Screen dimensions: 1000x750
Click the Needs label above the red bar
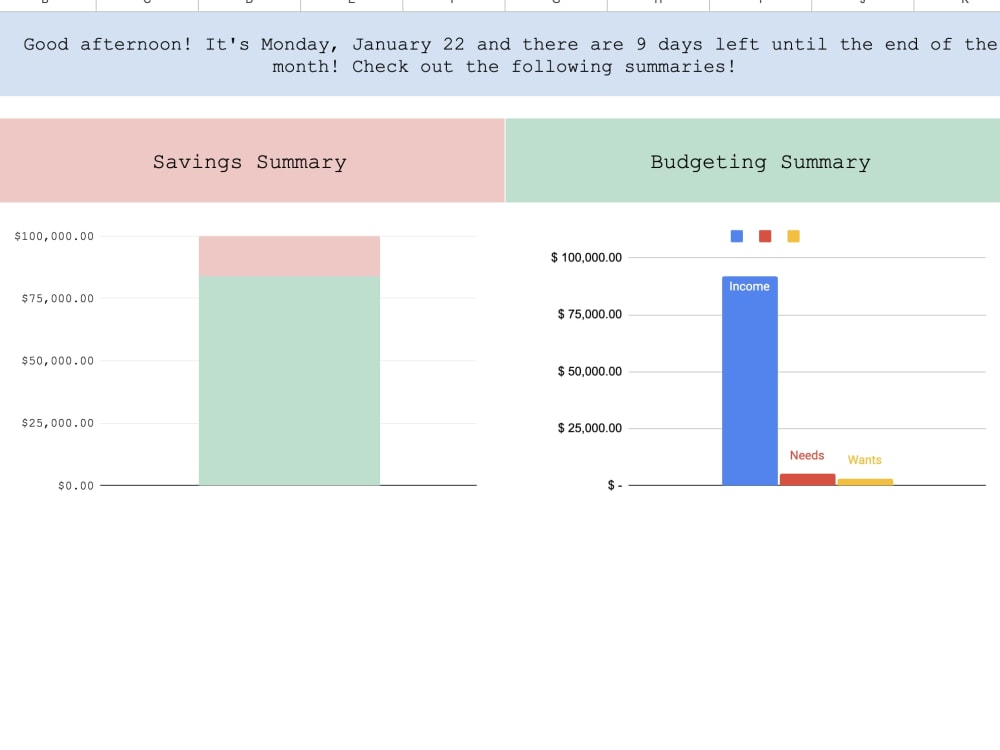pyautogui.click(x=806, y=455)
